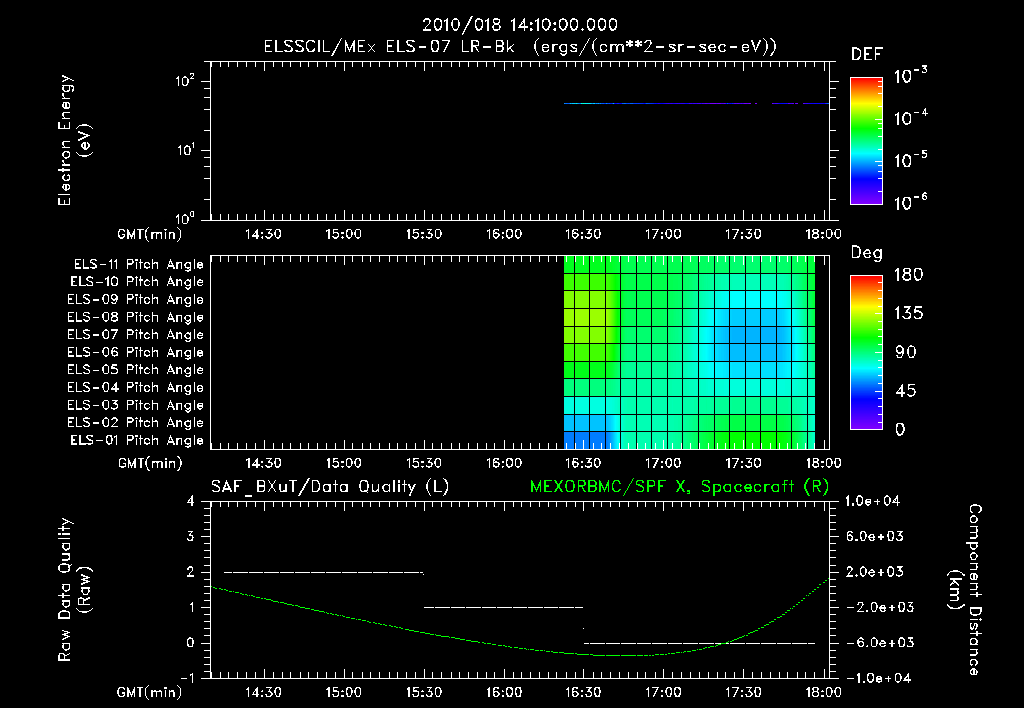Screen dimensions: 1024x708
Task: Click the 10^-4 DEF scale value
Action: pos(910,118)
